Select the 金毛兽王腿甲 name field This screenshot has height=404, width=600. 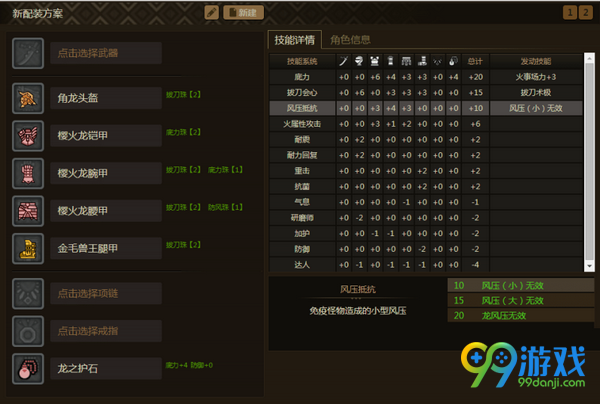coord(106,248)
